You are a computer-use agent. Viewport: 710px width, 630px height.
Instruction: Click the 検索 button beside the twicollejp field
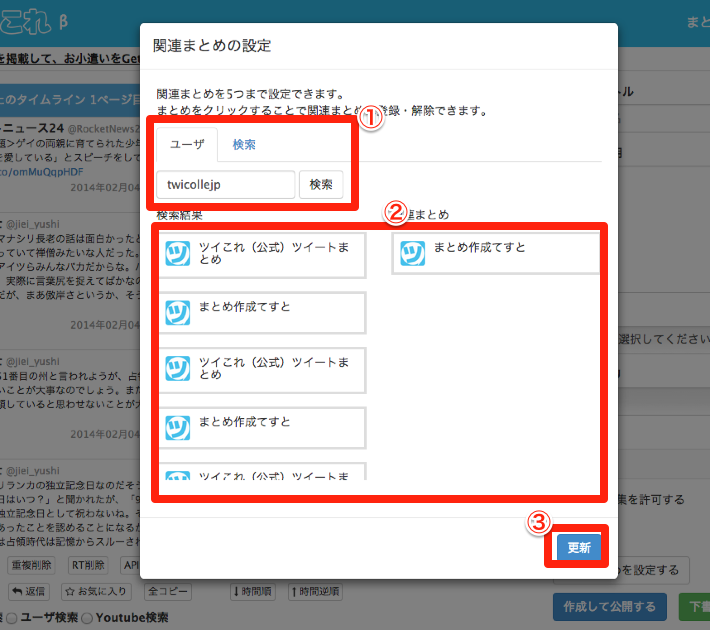pos(321,184)
